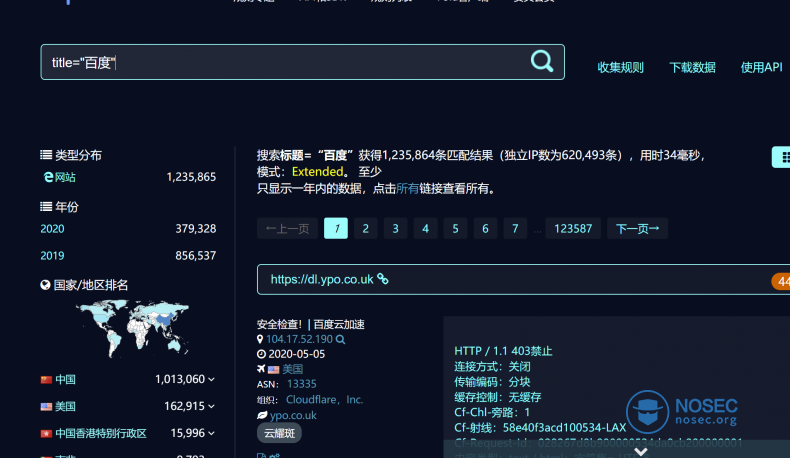790x458 pixels.
Task: Click the Hong Kong flag icon
Action: (x=46, y=434)
